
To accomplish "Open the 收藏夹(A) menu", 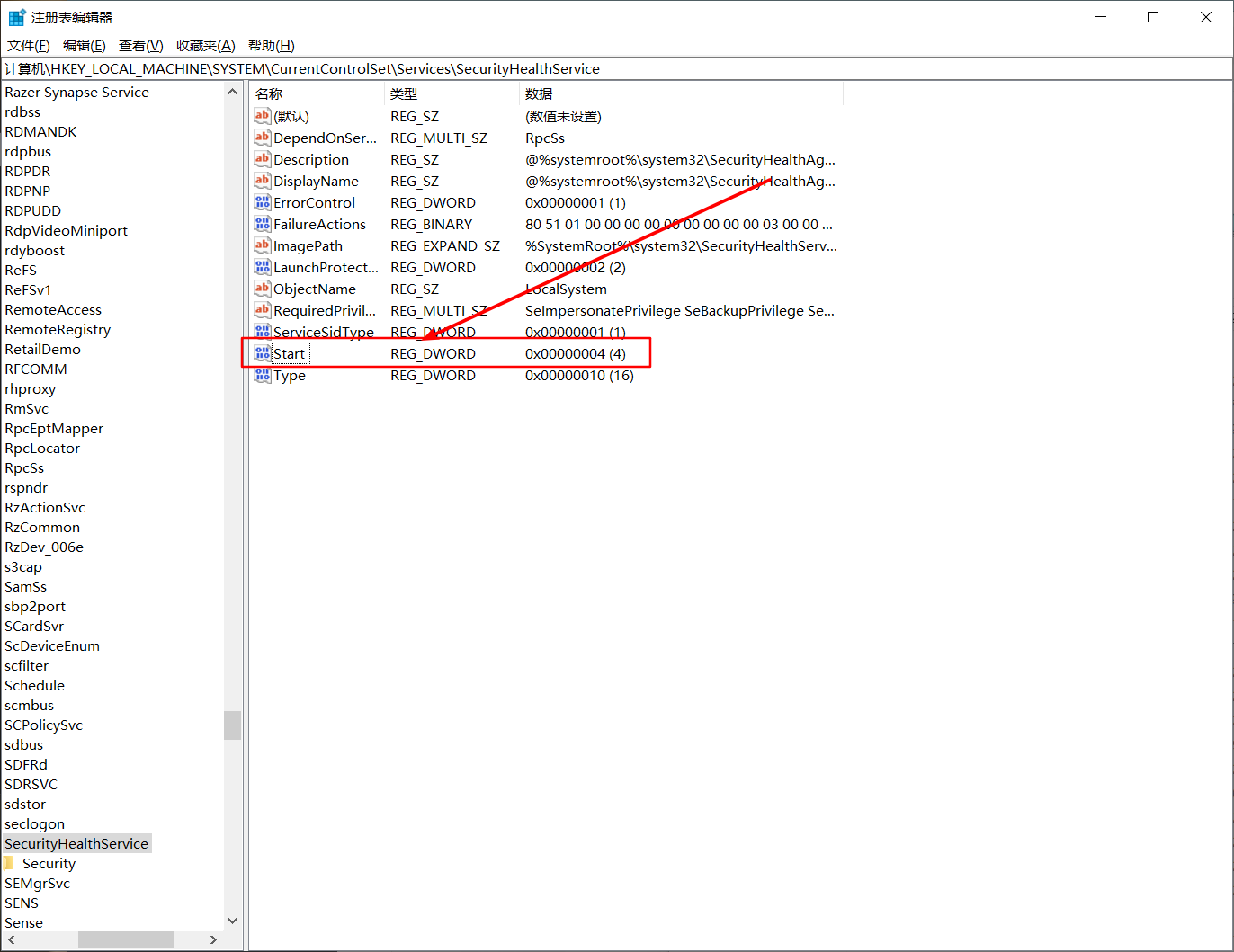I will [205, 46].
